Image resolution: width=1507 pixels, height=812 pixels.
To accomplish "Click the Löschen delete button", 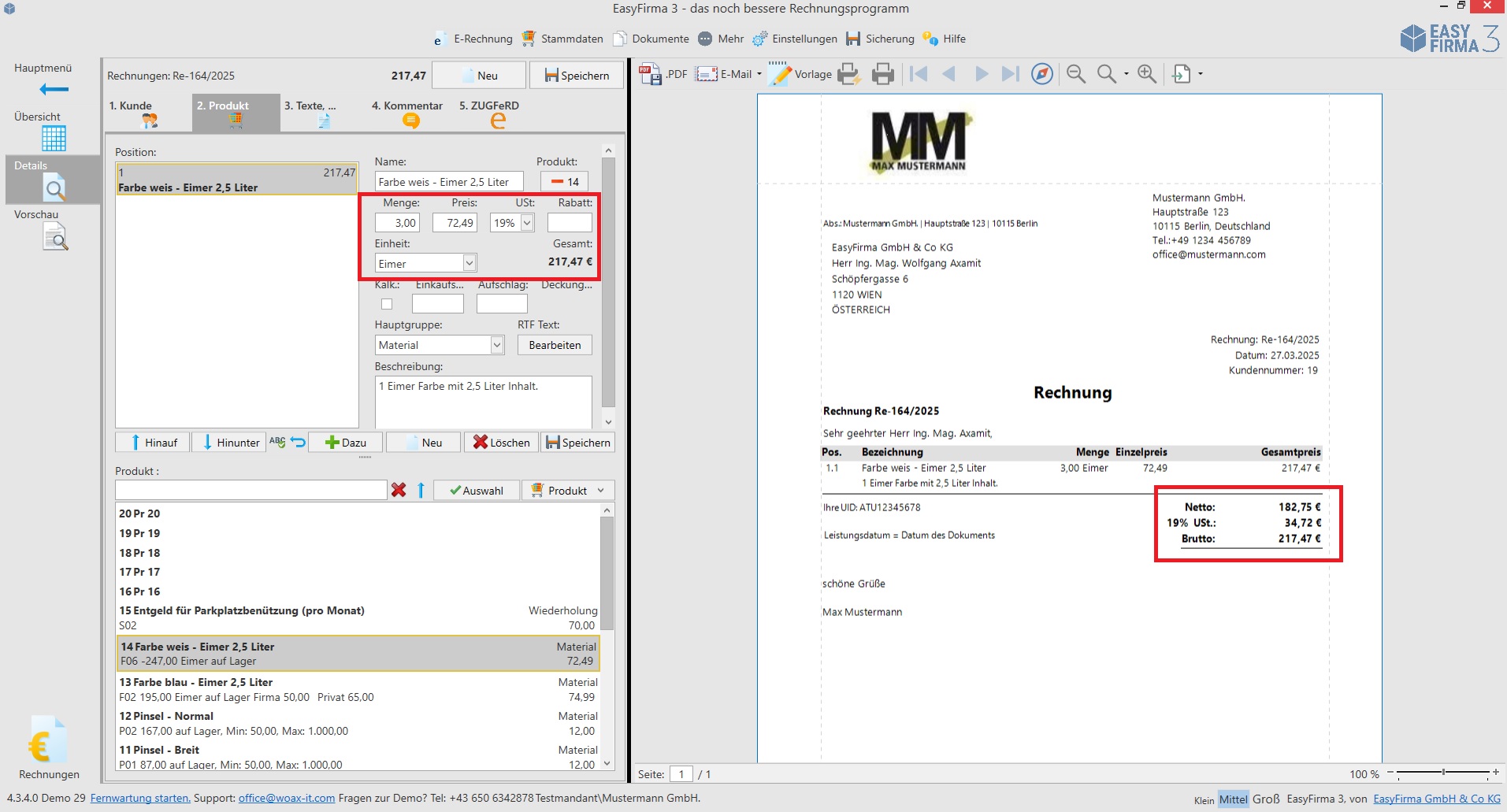I will (x=501, y=443).
